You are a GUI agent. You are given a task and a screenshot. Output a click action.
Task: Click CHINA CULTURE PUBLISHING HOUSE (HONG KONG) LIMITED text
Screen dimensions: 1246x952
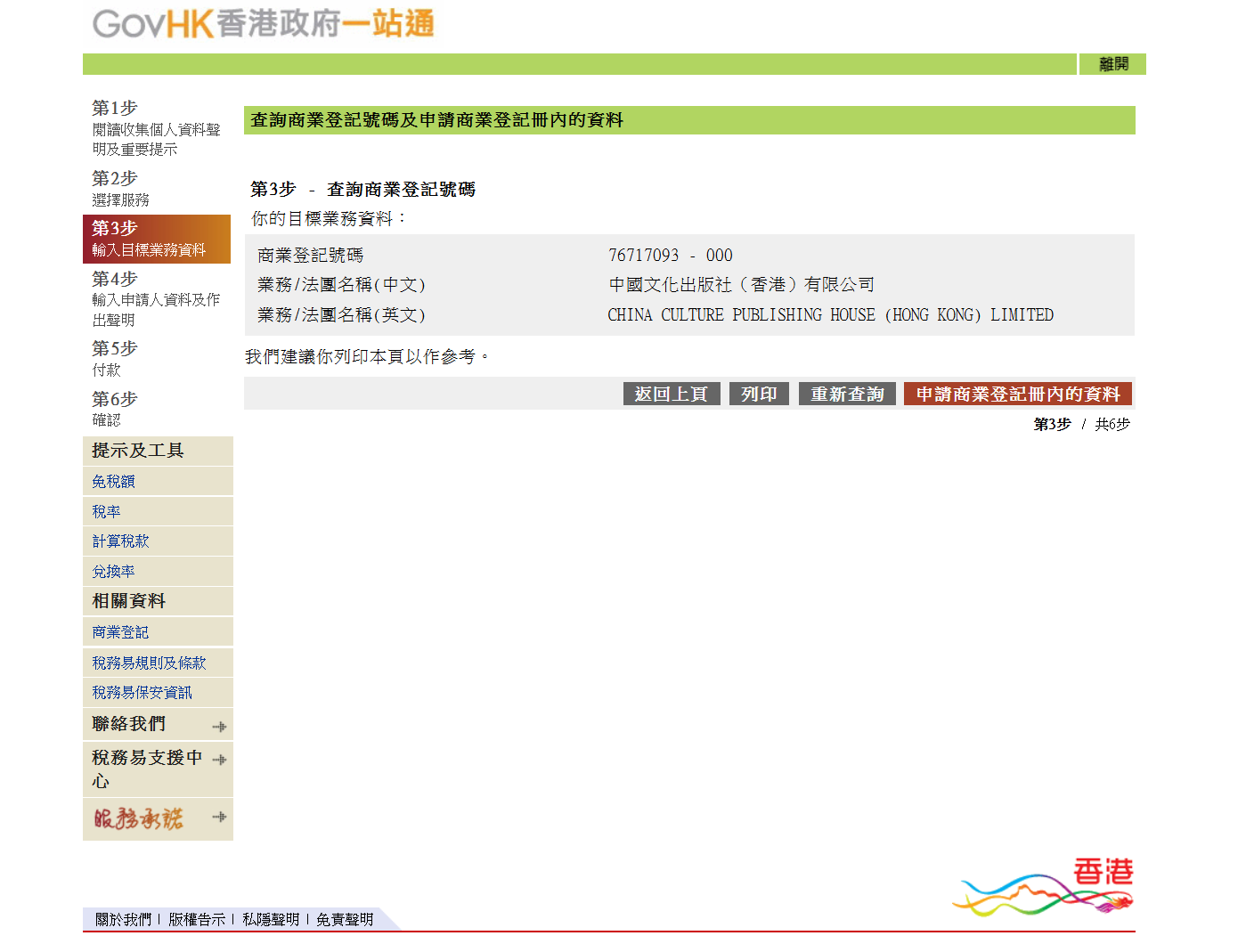click(x=831, y=315)
